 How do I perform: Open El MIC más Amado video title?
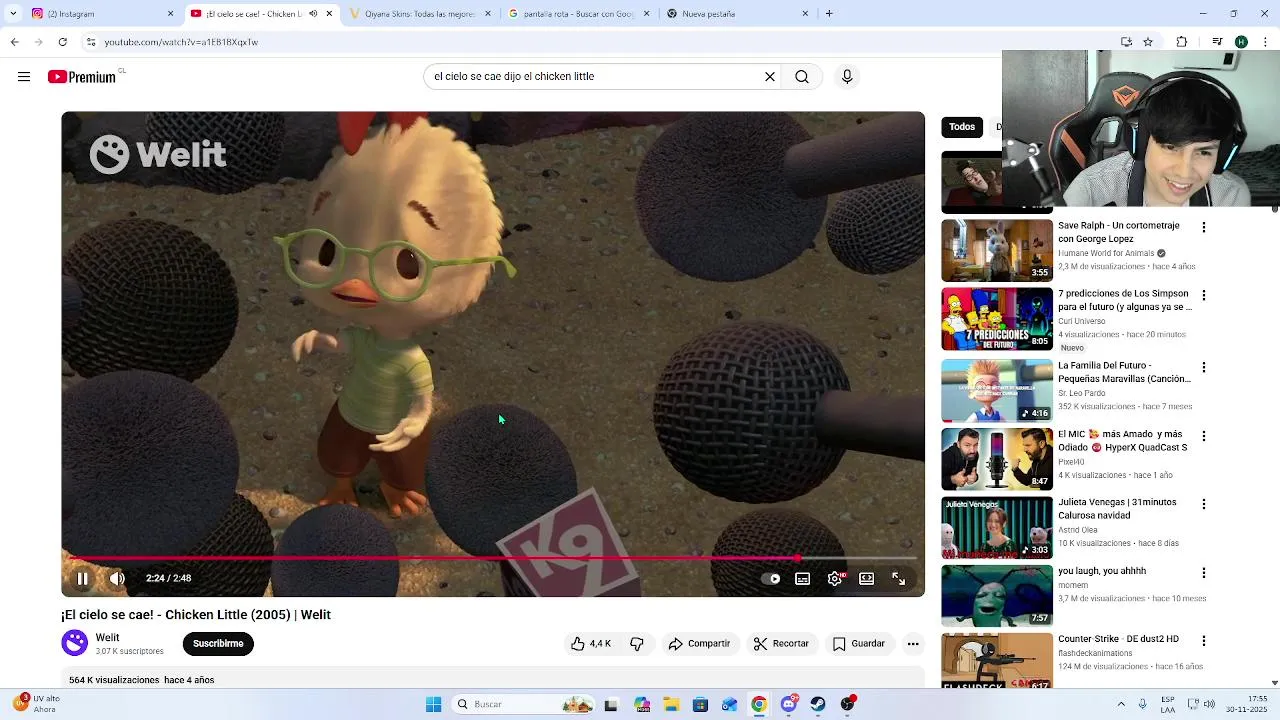pos(1123,441)
